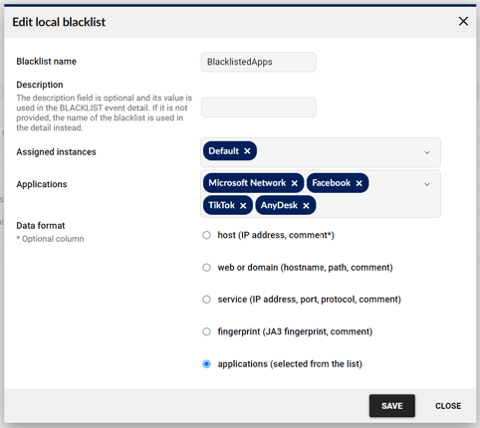
Task: Click the AnyDesk tag label
Action: (x=279, y=205)
